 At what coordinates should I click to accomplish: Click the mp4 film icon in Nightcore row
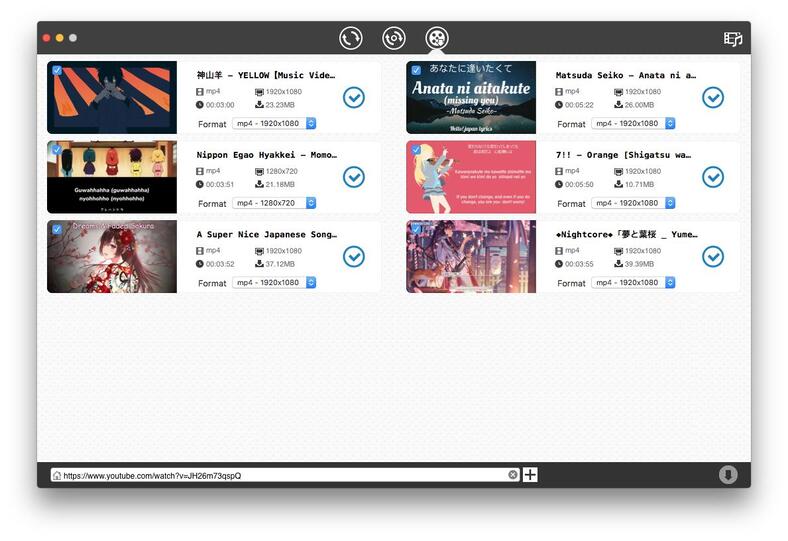pyautogui.click(x=559, y=251)
